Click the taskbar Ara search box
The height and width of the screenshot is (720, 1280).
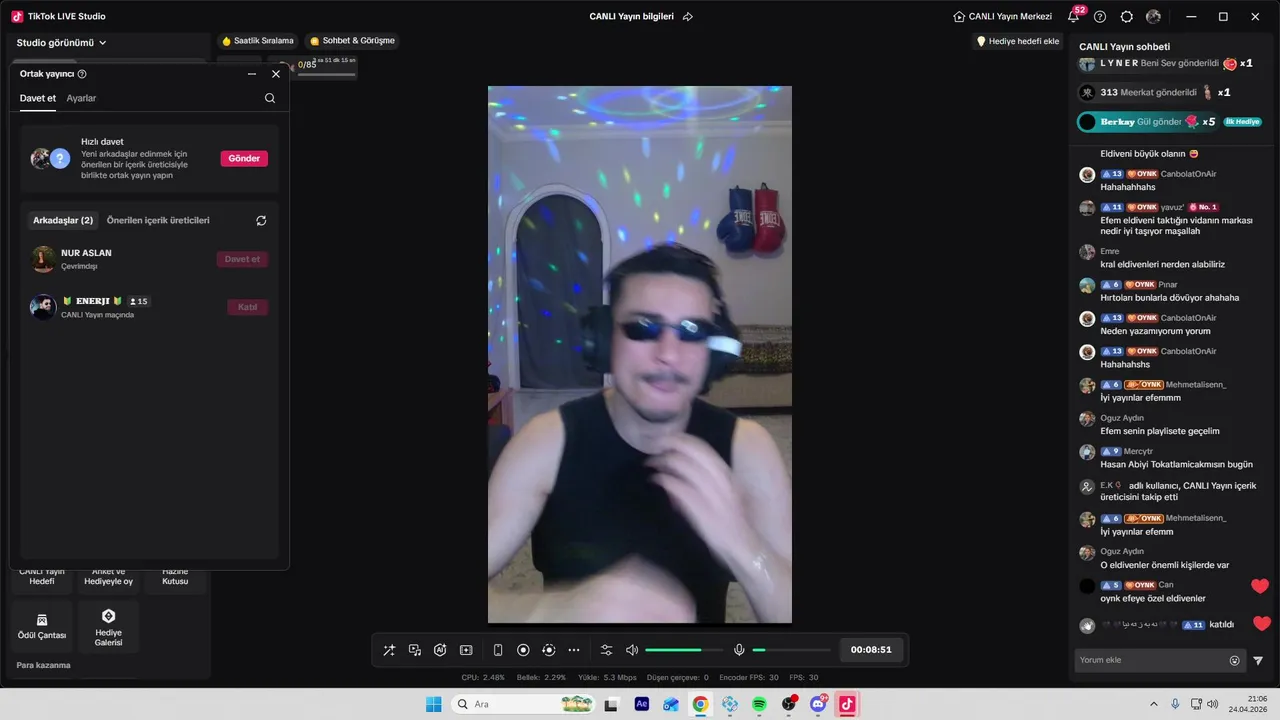[x=524, y=704]
